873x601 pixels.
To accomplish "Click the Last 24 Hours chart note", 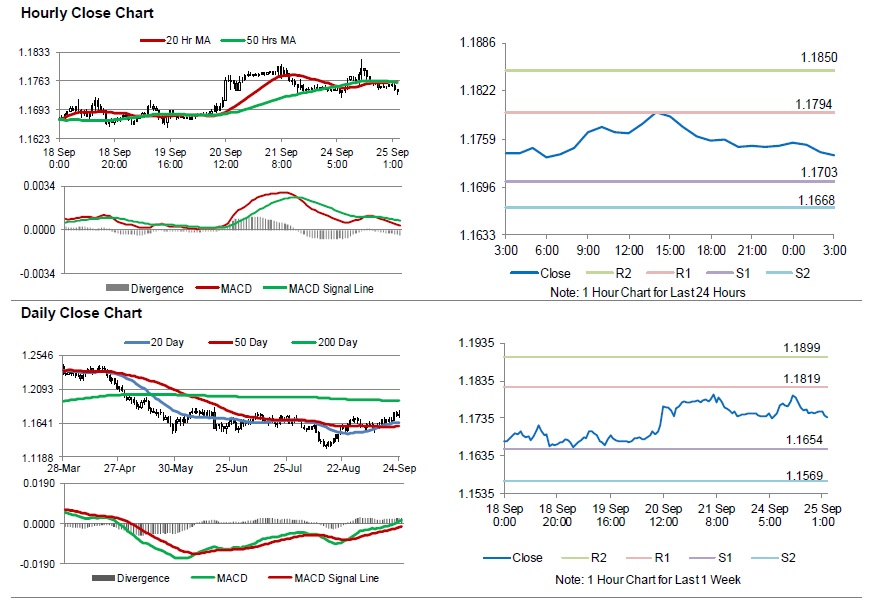I will tap(648, 292).
